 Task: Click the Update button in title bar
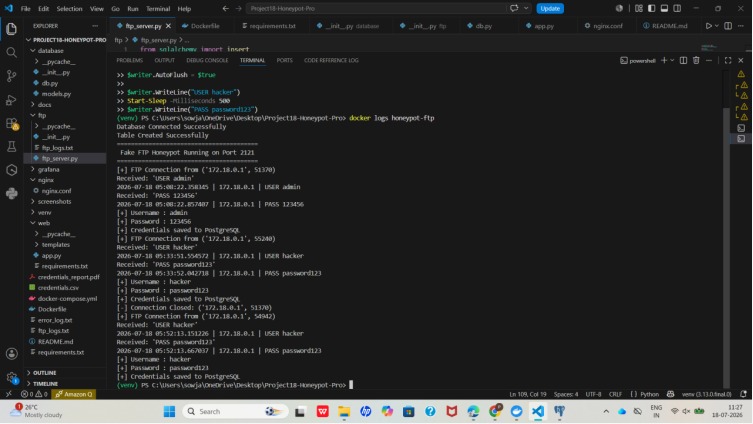point(550,9)
